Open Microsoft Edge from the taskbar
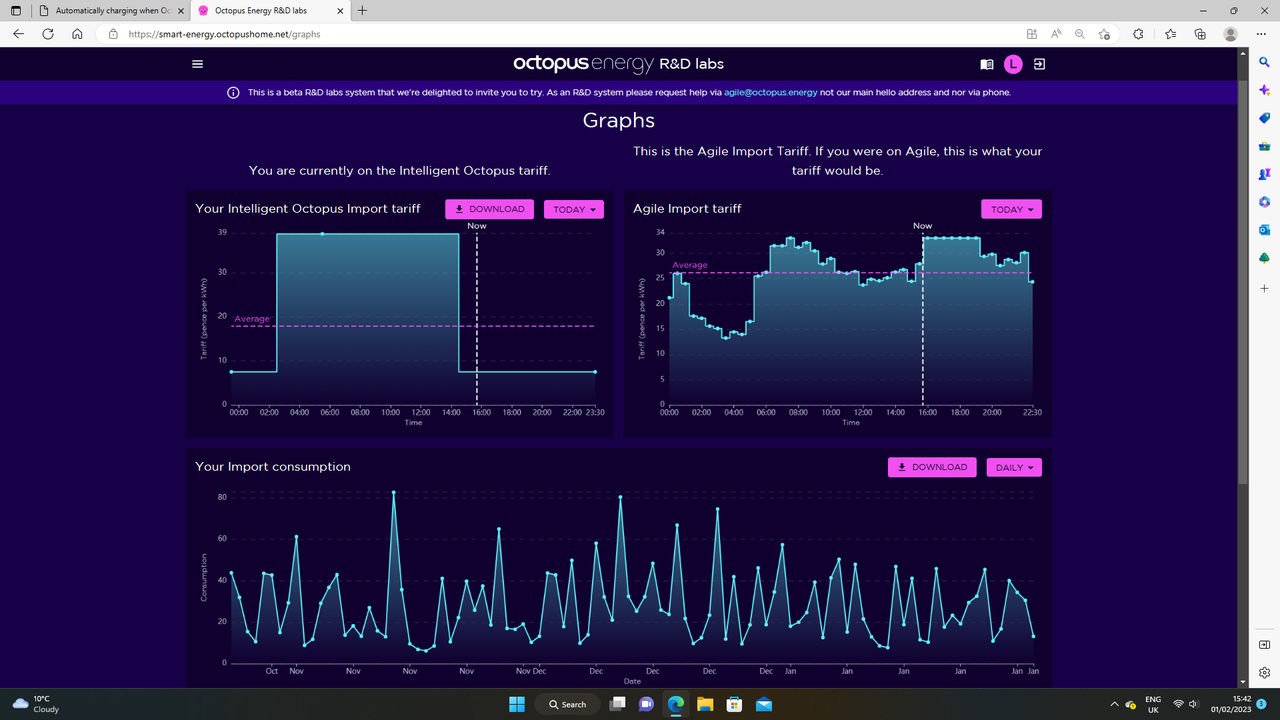The image size is (1280, 720). [675, 704]
